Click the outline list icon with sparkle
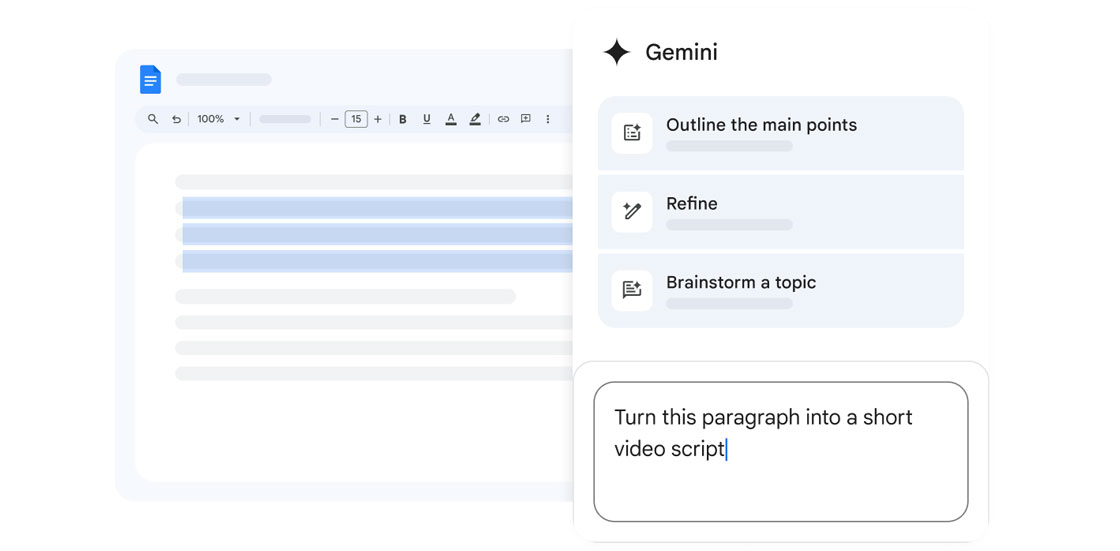This screenshot has width=1120, height=551. [632, 133]
